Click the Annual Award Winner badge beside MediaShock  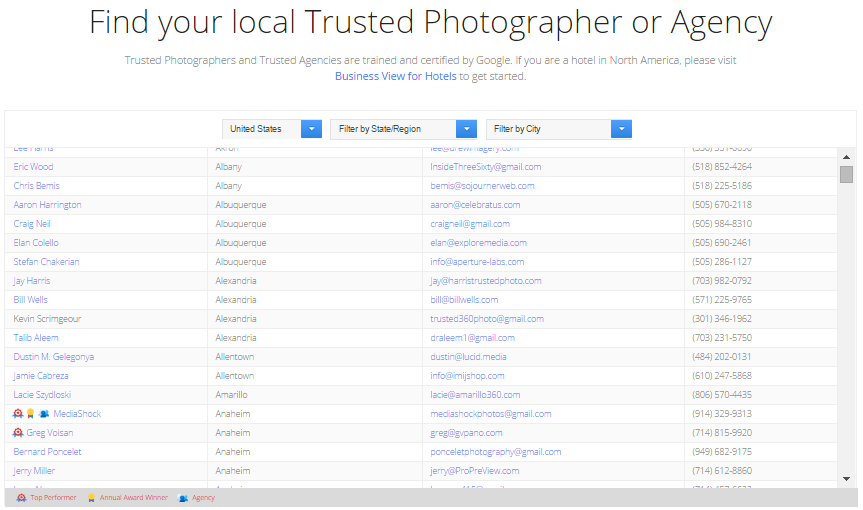point(31,414)
